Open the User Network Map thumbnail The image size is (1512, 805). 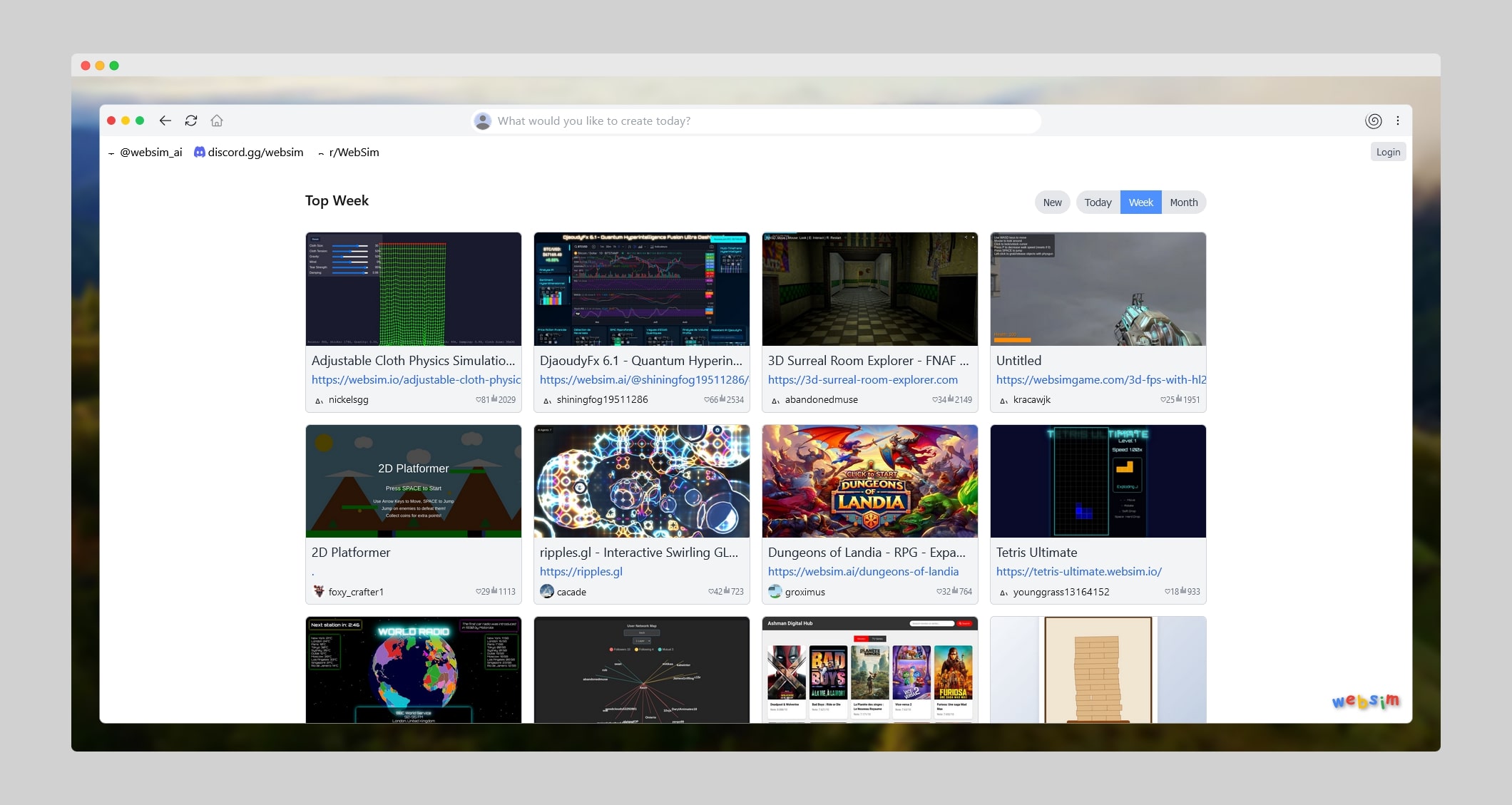click(642, 670)
